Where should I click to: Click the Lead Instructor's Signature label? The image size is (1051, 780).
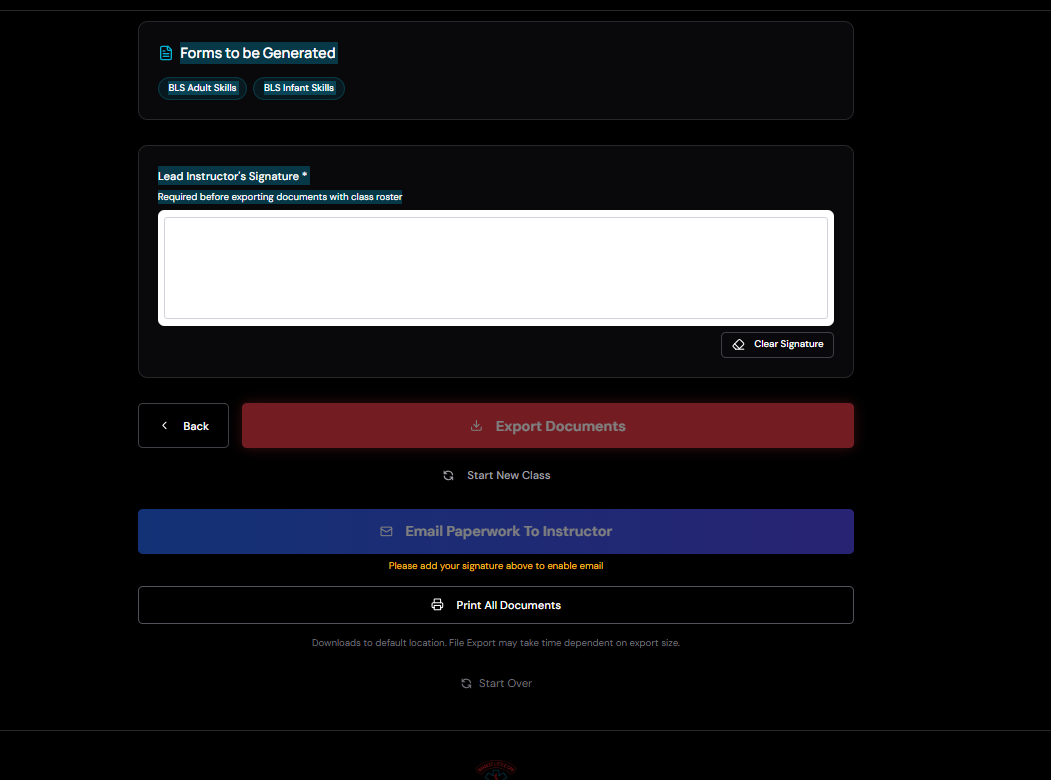click(x=232, y=176)
